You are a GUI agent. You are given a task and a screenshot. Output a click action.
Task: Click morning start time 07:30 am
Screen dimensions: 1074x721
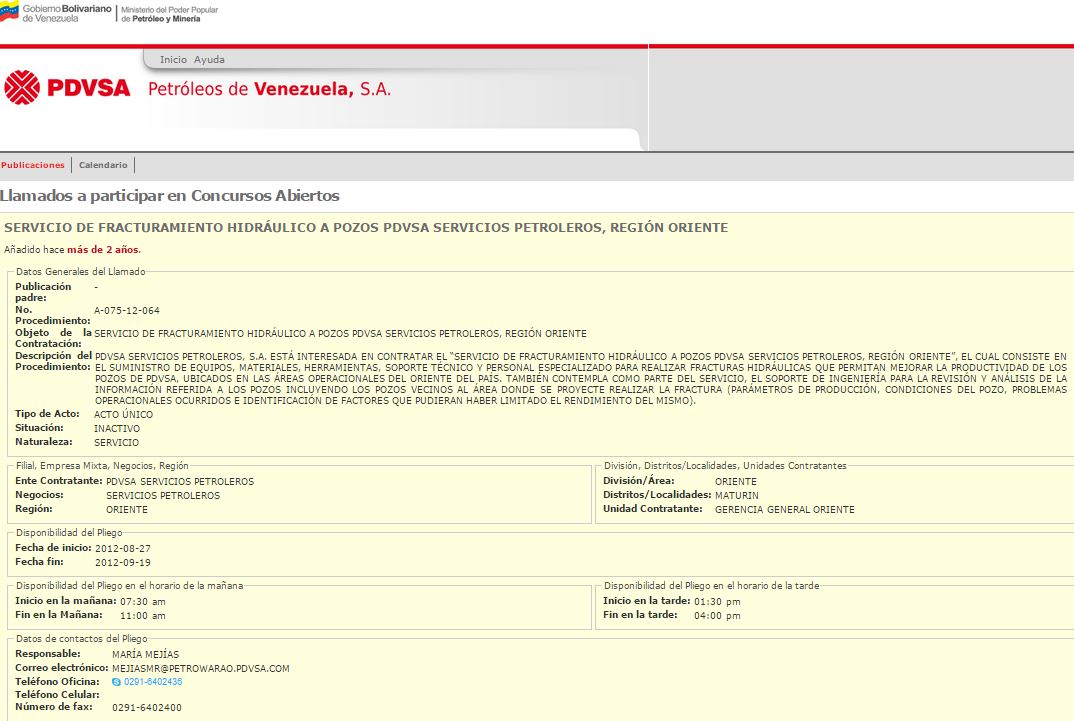[x=142, y=602]
